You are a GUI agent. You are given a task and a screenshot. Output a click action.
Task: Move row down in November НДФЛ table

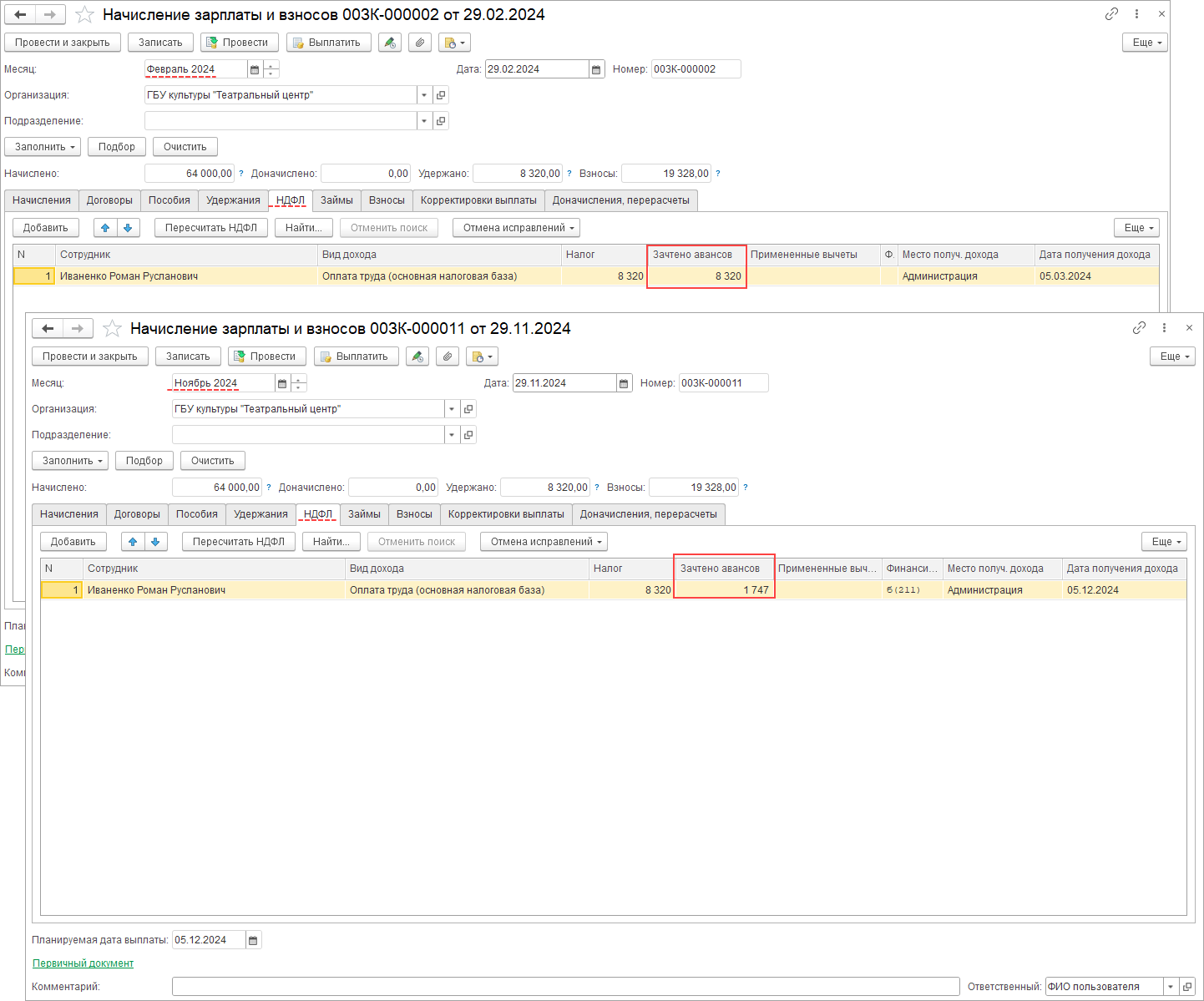[155, 542]
